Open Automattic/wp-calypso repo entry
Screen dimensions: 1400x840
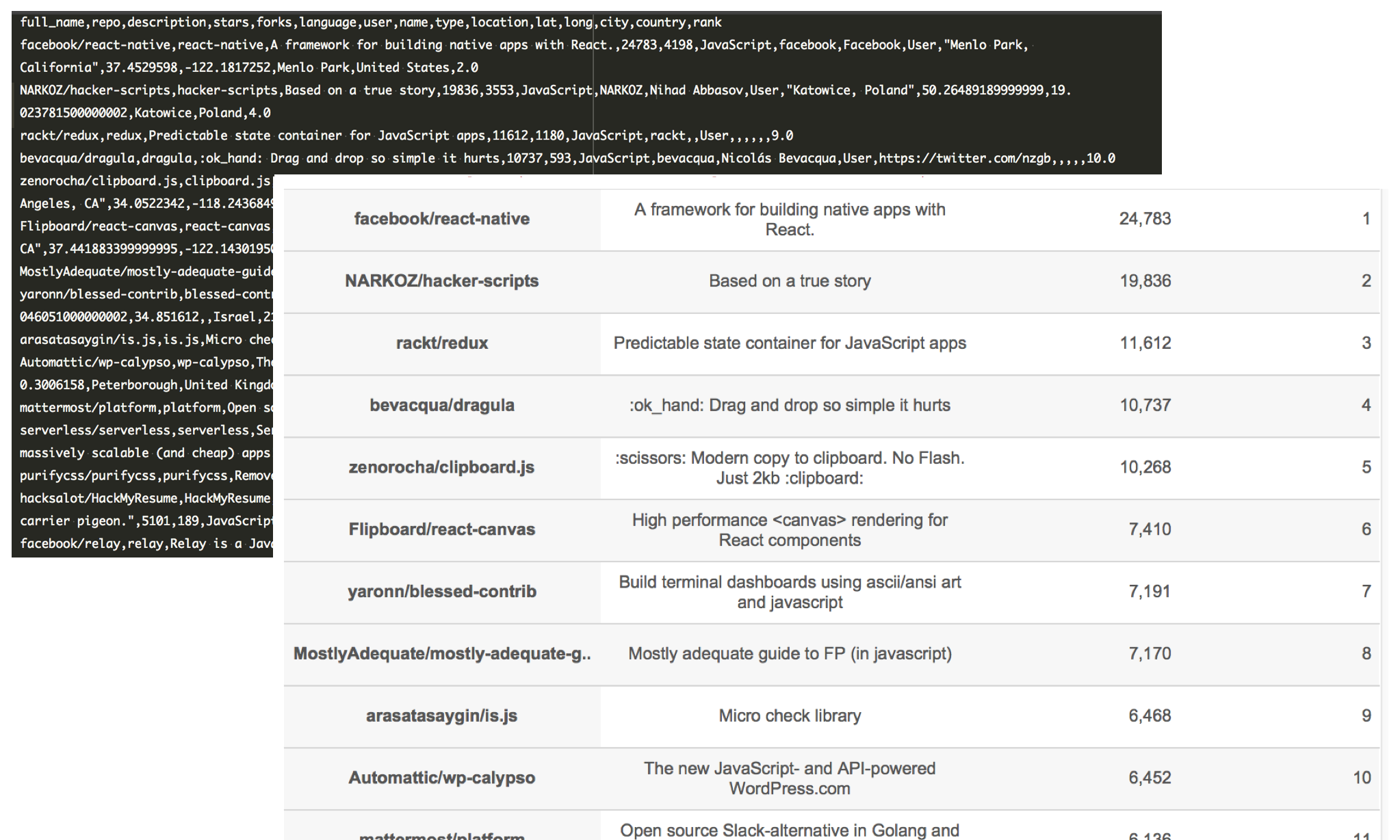click(x=441, y=778)
